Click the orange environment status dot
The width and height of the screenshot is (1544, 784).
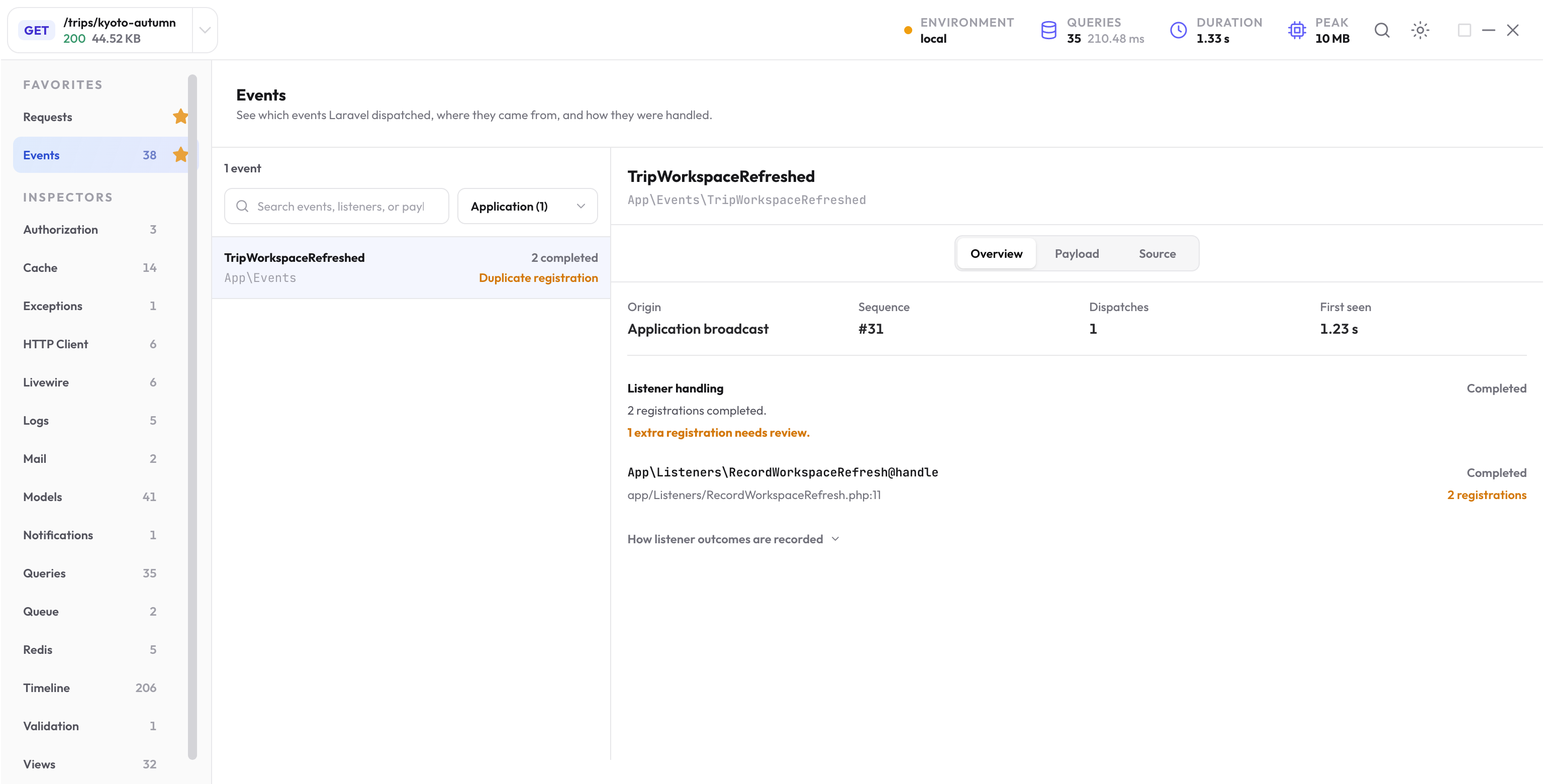point(908,30)
